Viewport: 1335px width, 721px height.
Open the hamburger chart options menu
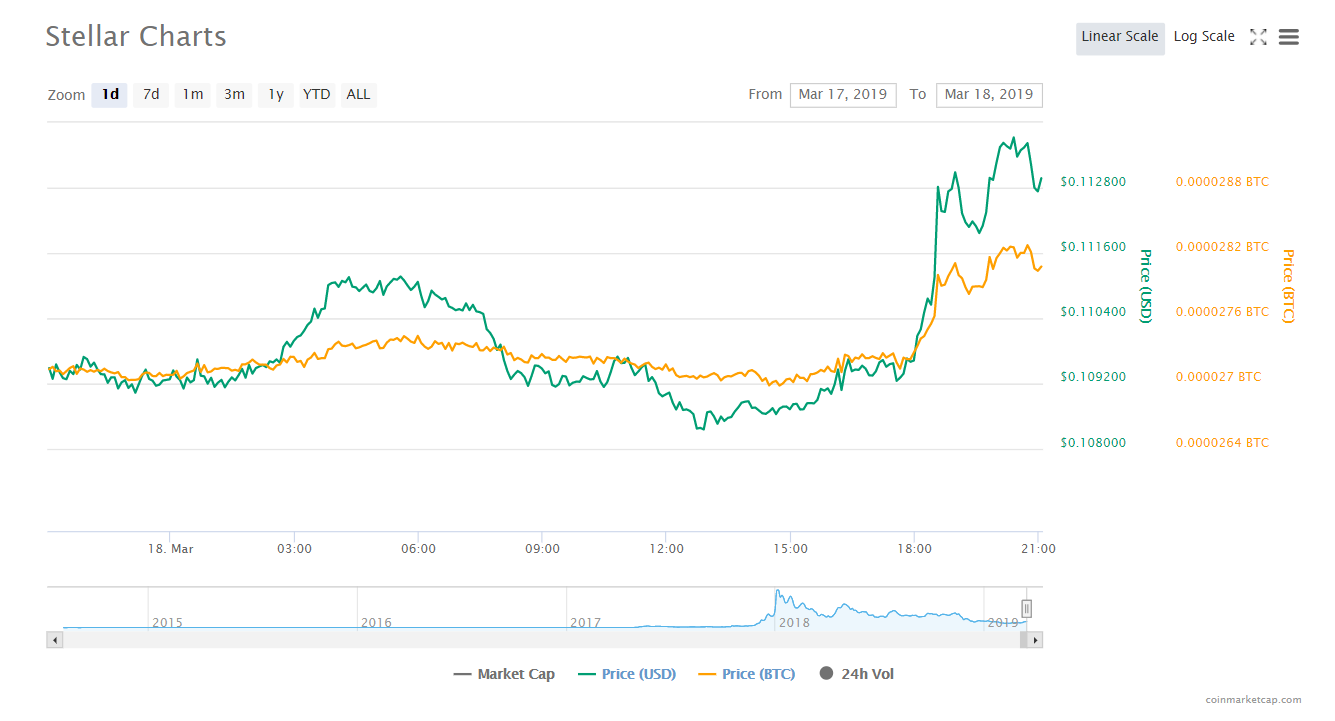coord(1289,36)
